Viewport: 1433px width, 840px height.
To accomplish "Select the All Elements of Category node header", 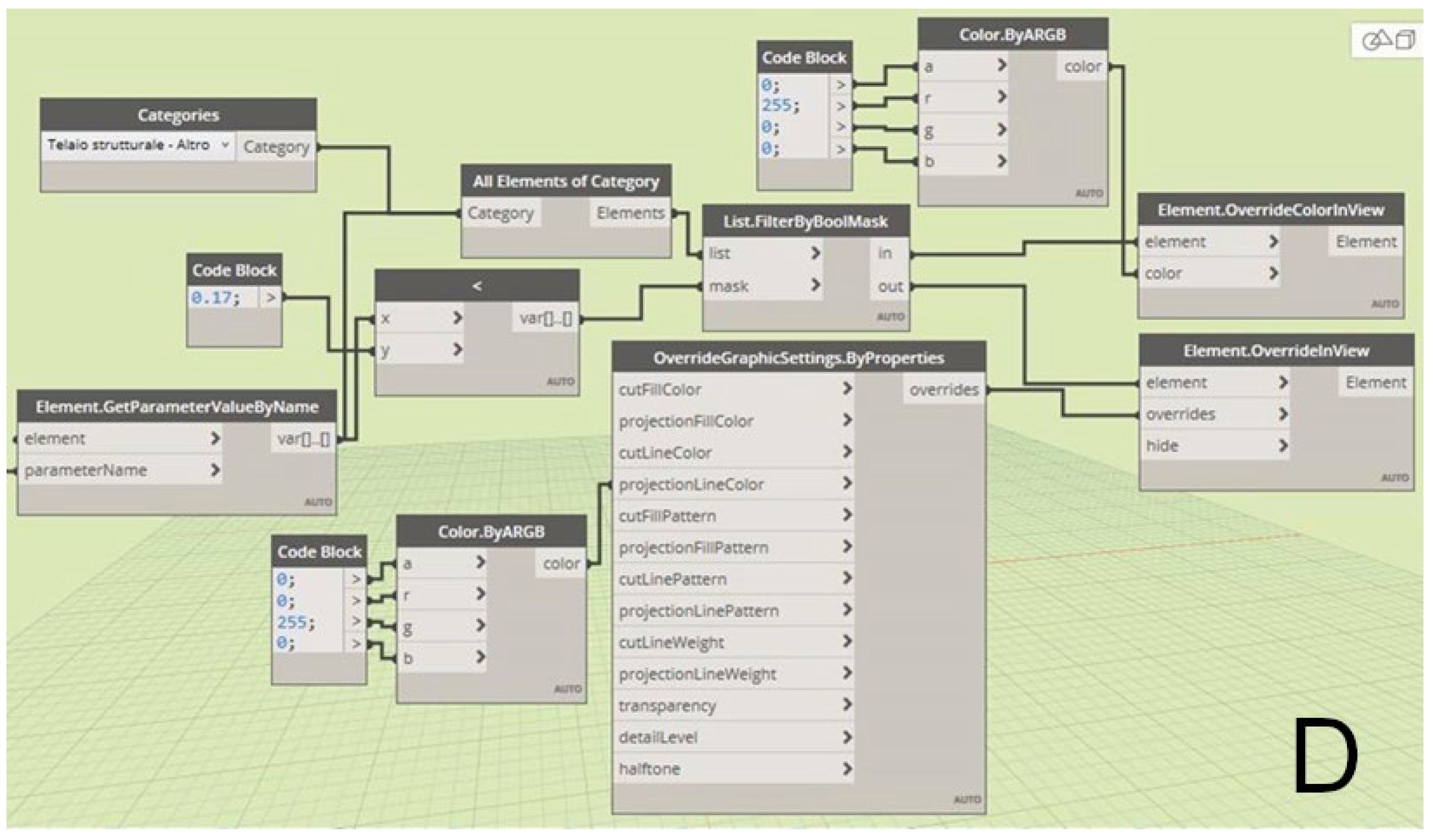I will point(566,181).
